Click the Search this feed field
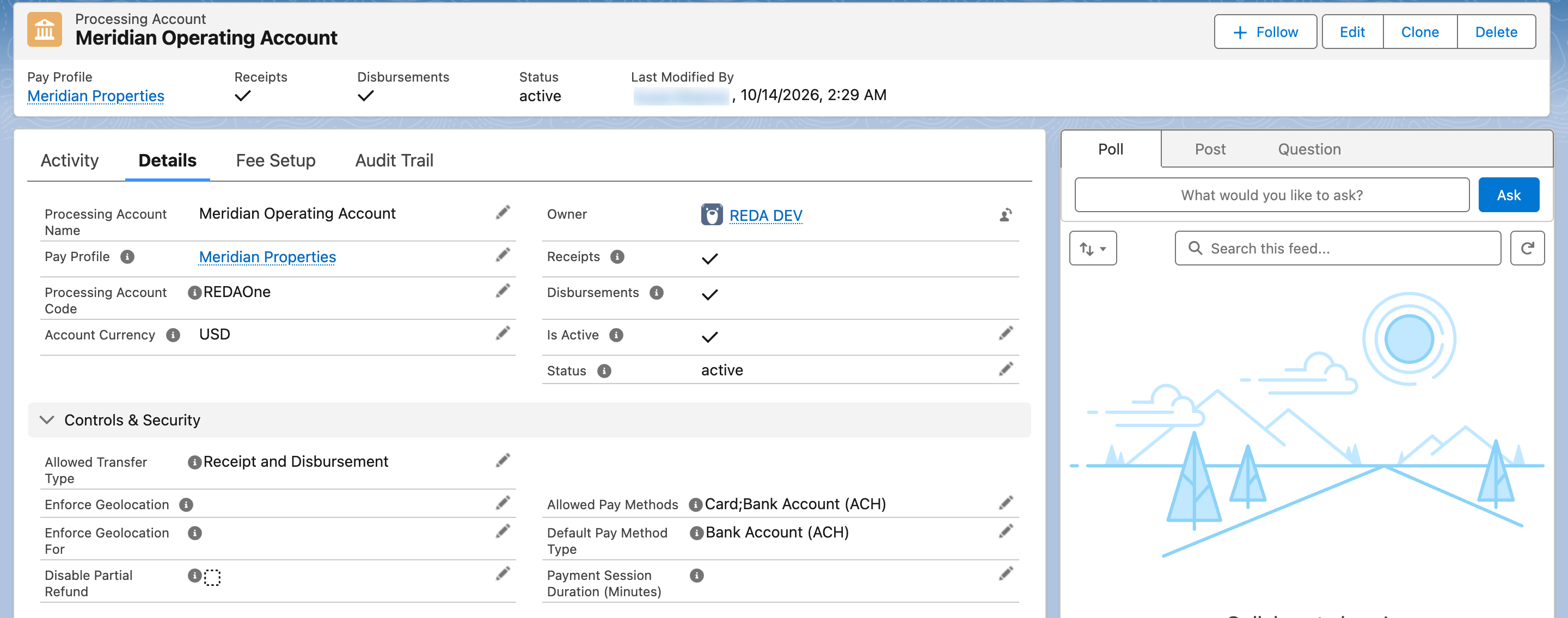1568x618 pixels. coord(1338,248)
